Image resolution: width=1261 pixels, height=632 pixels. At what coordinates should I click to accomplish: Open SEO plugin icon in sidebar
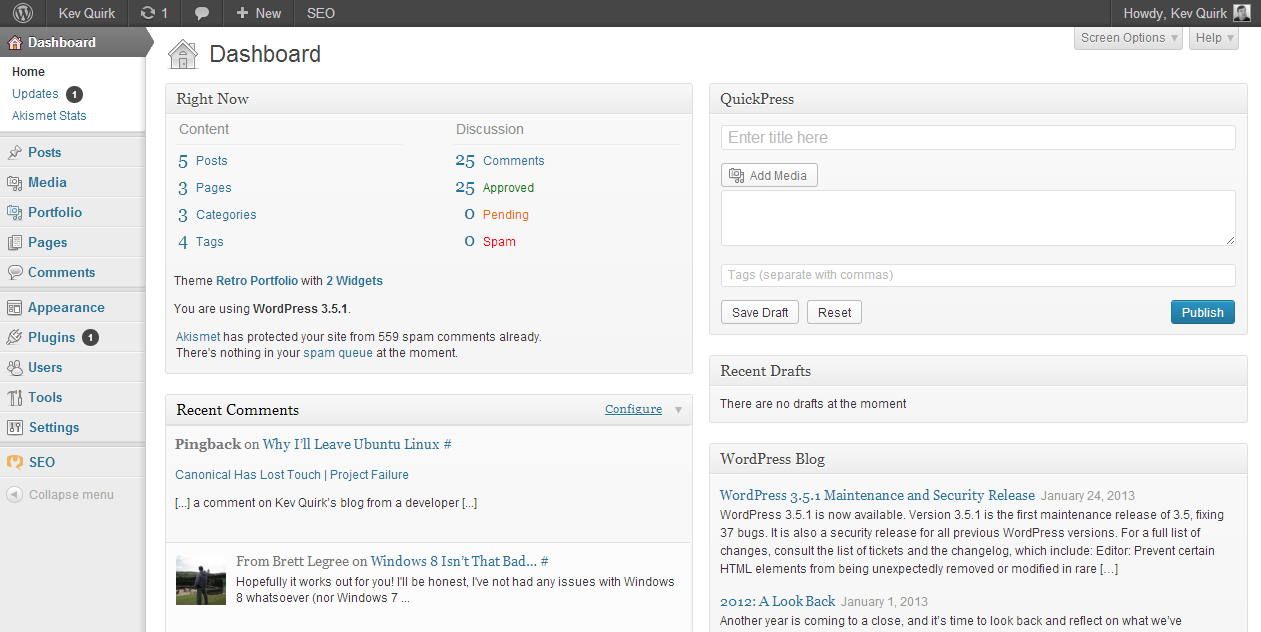pos(15,463)
